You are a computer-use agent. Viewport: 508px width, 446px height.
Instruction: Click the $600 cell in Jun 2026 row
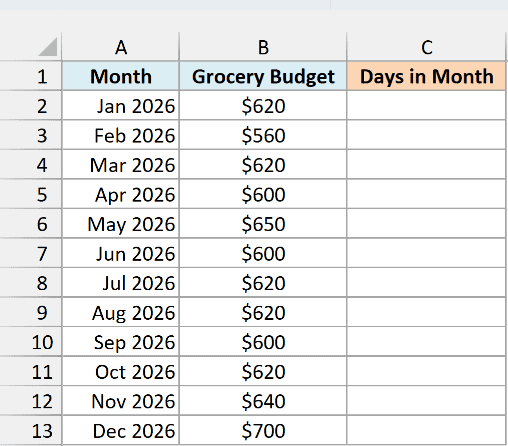pos(263,253)
